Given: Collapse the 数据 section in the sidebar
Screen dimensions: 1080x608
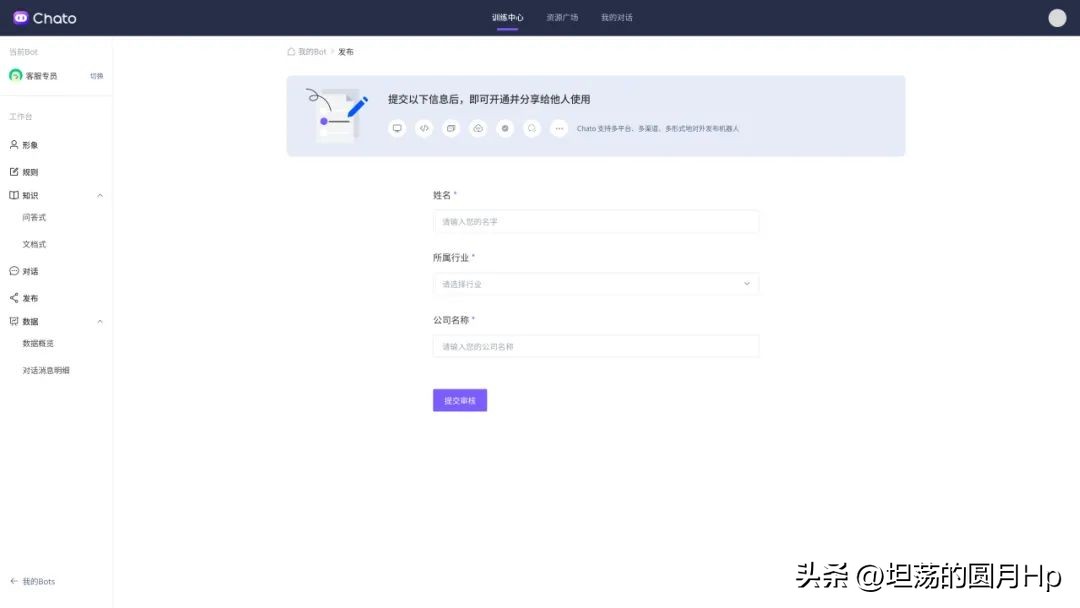Looking at the screenshot, I should coord(99,321).
